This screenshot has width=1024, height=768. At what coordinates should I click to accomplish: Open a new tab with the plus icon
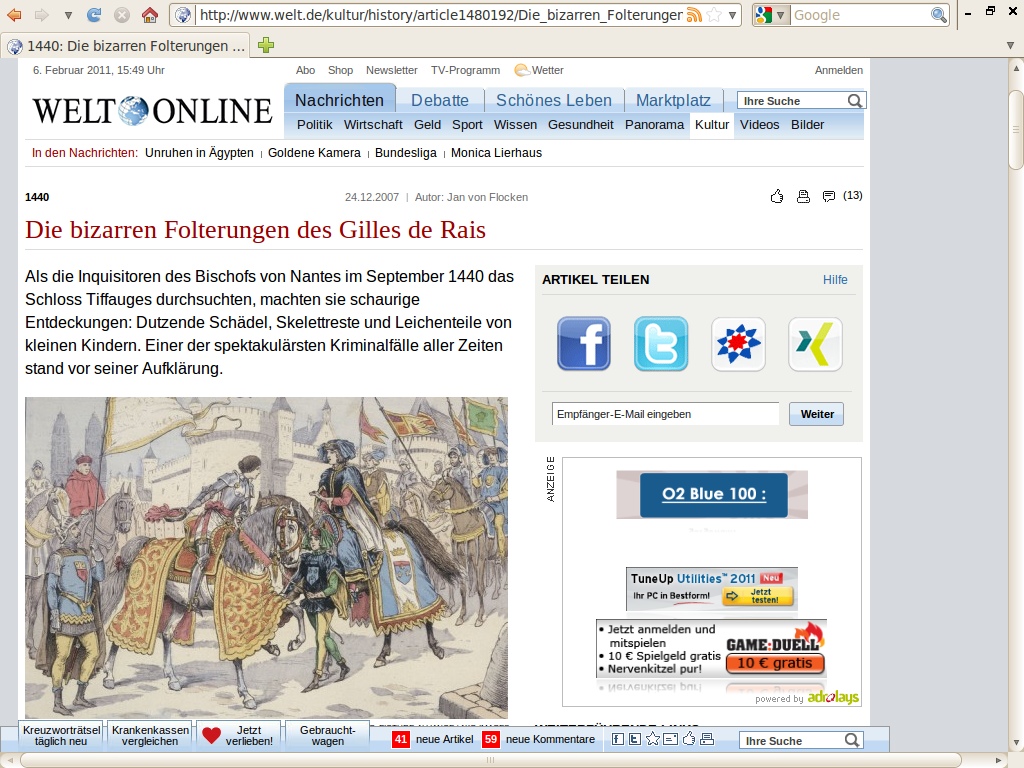[266, 45]
